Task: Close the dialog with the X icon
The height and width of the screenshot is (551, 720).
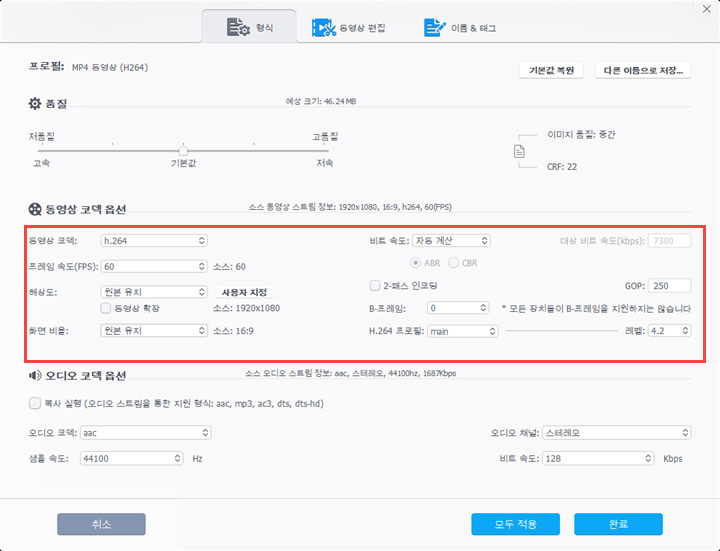Action: (x=705, y=8)
